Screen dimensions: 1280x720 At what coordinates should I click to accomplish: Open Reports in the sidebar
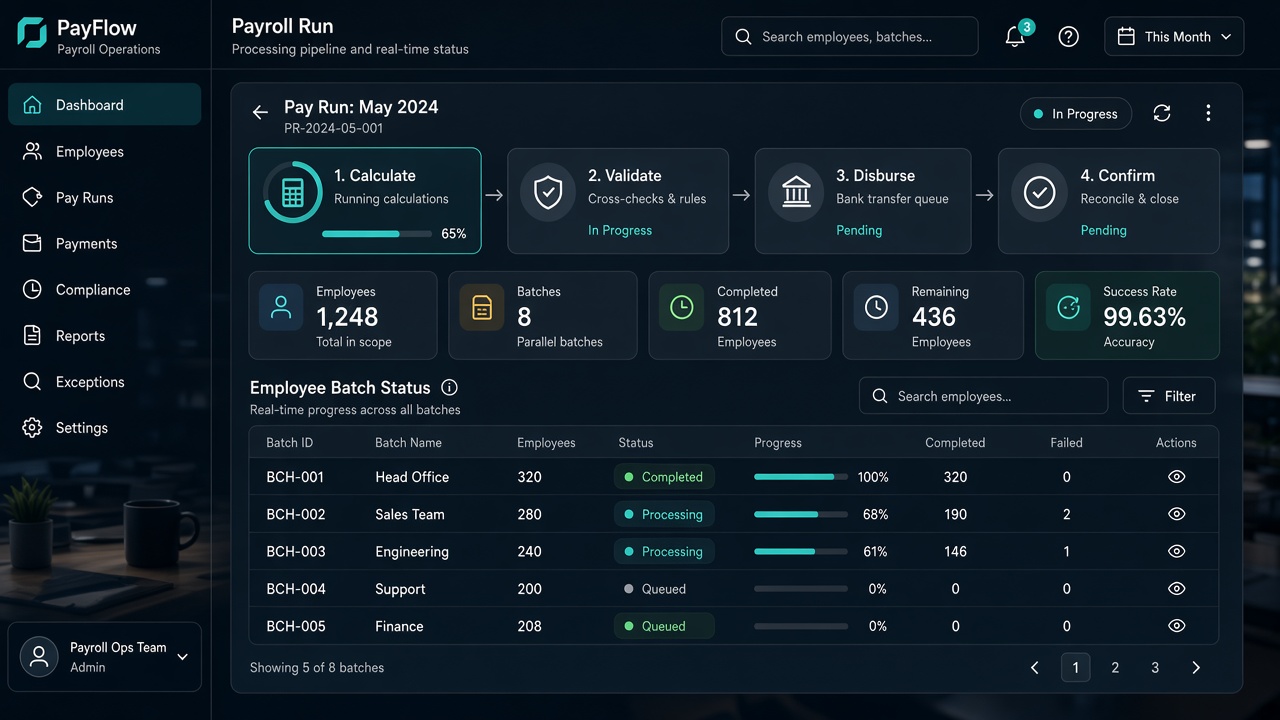(x=105, y=336)
